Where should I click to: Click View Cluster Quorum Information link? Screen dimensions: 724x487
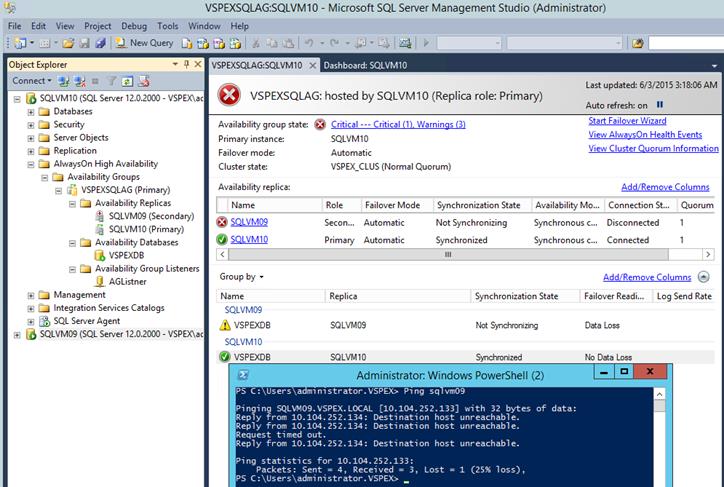point(653,148)
